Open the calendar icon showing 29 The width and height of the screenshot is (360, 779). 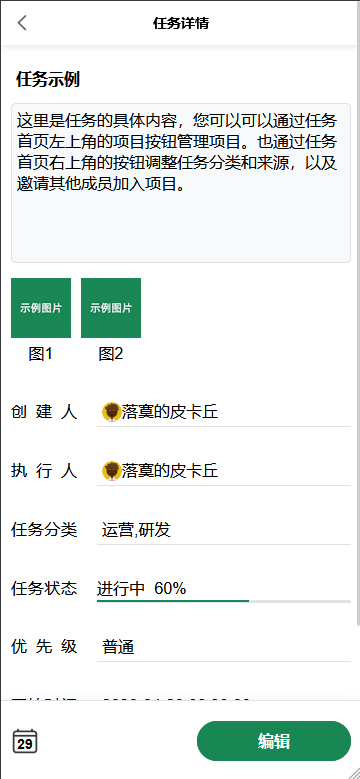tap(25, 741)
